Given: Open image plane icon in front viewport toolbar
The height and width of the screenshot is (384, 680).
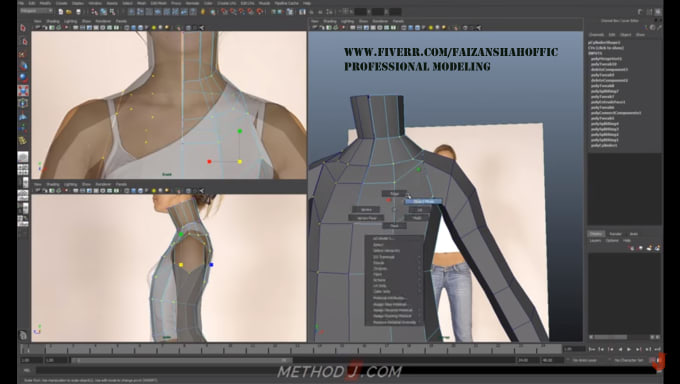Looking at the screenshot, I should click(x=59, y=27).
